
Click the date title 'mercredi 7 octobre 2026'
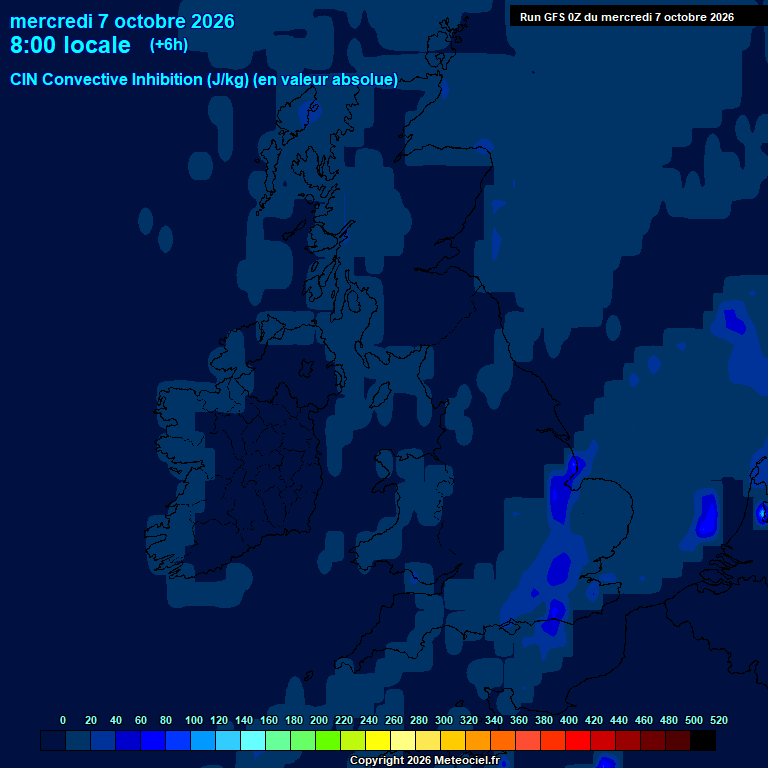[x=122, y=22]
